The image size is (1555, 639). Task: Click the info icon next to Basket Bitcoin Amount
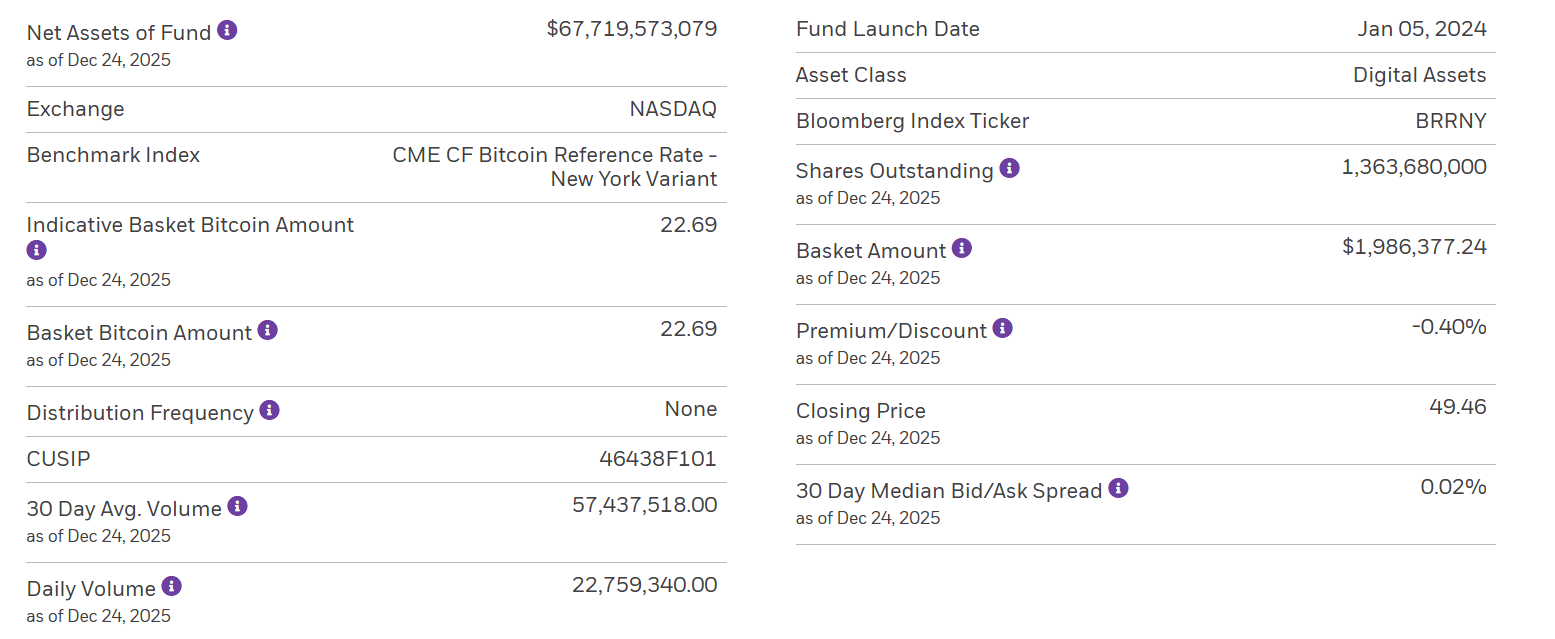click(267, 330)
